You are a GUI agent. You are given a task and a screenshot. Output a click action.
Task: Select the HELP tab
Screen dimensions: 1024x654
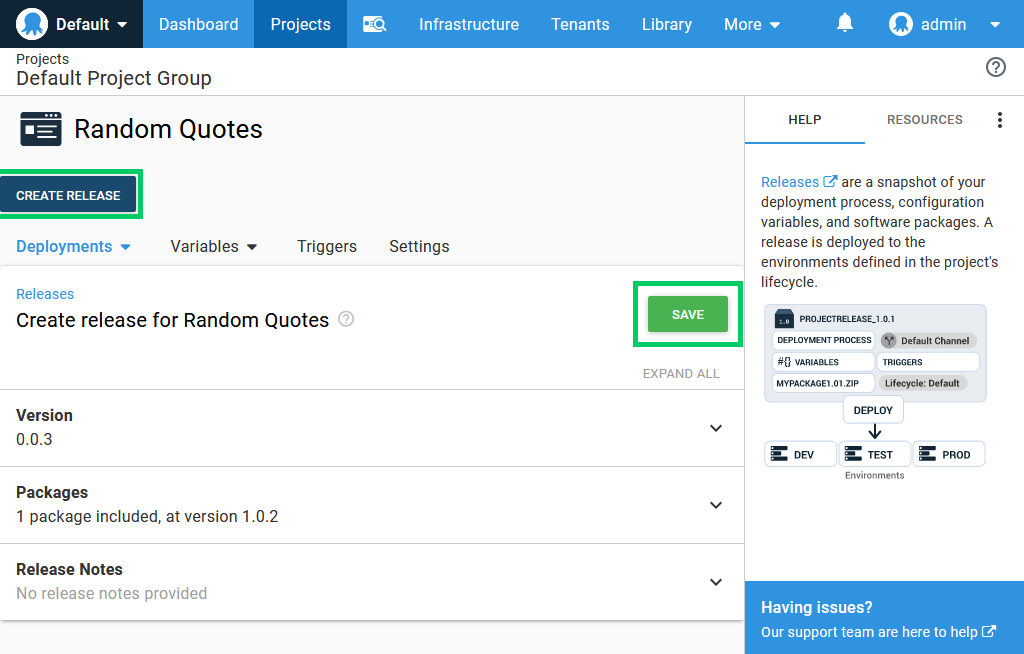pyautogui.click(x=805, y=120)
